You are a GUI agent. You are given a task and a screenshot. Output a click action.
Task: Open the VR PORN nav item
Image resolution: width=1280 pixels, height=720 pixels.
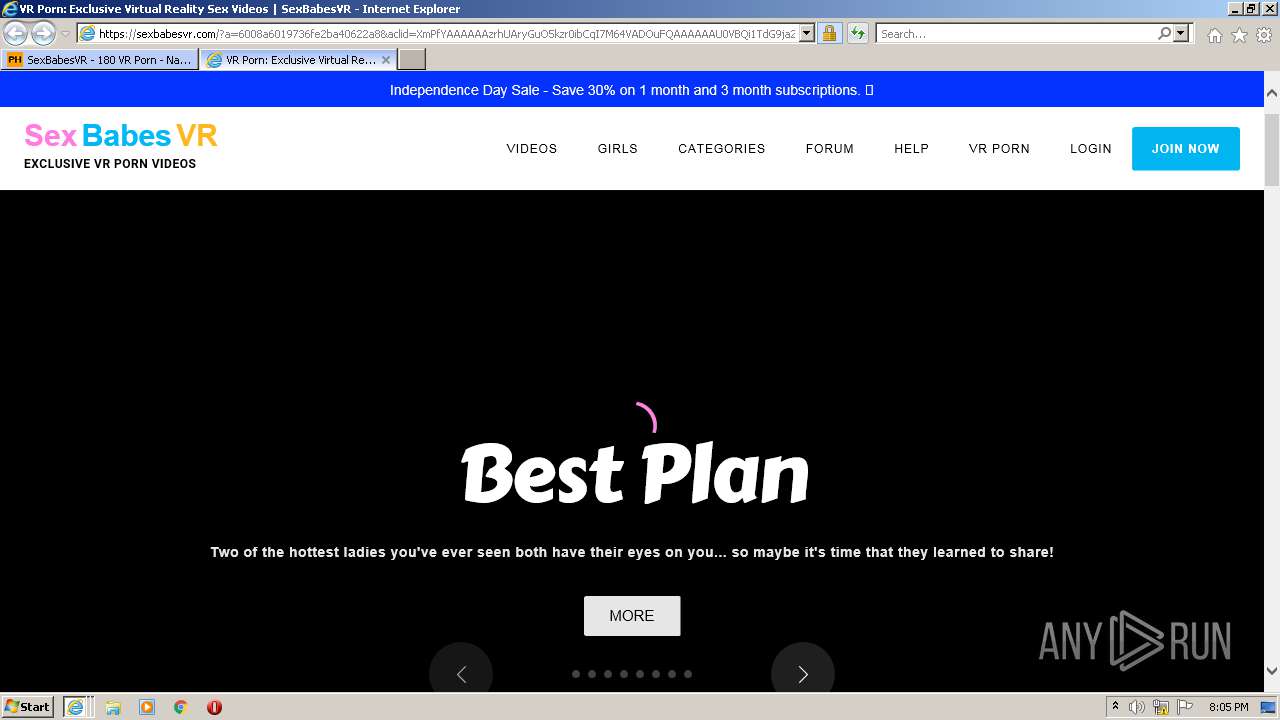[999, 148]
